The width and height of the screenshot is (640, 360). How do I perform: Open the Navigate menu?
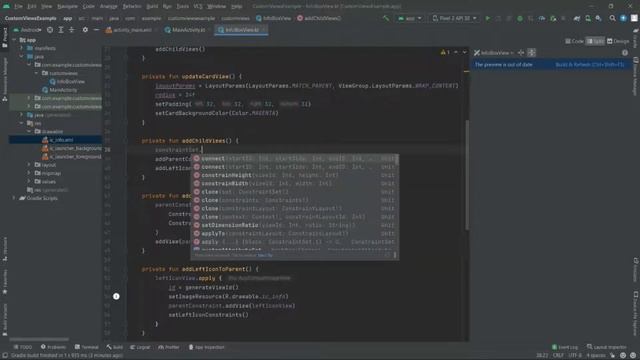pos(67,7)
